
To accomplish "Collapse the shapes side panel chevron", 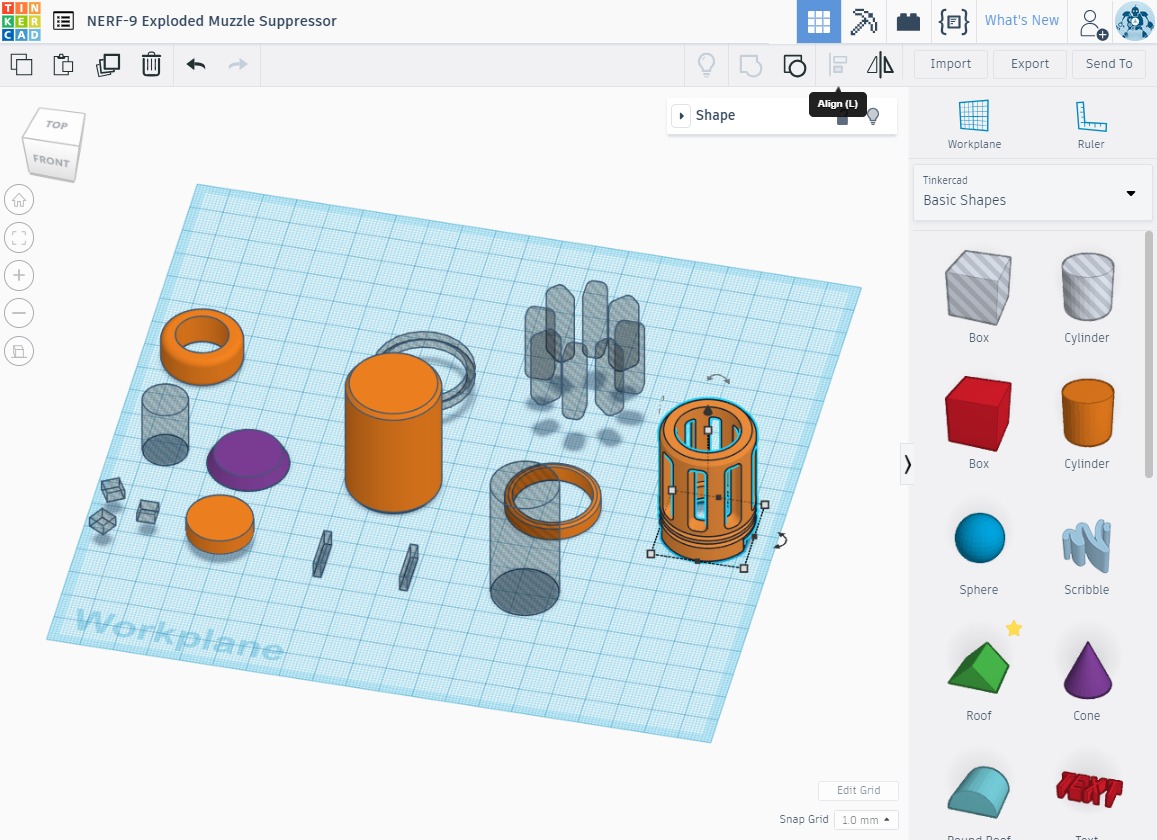I will click(x=907, y=464).
